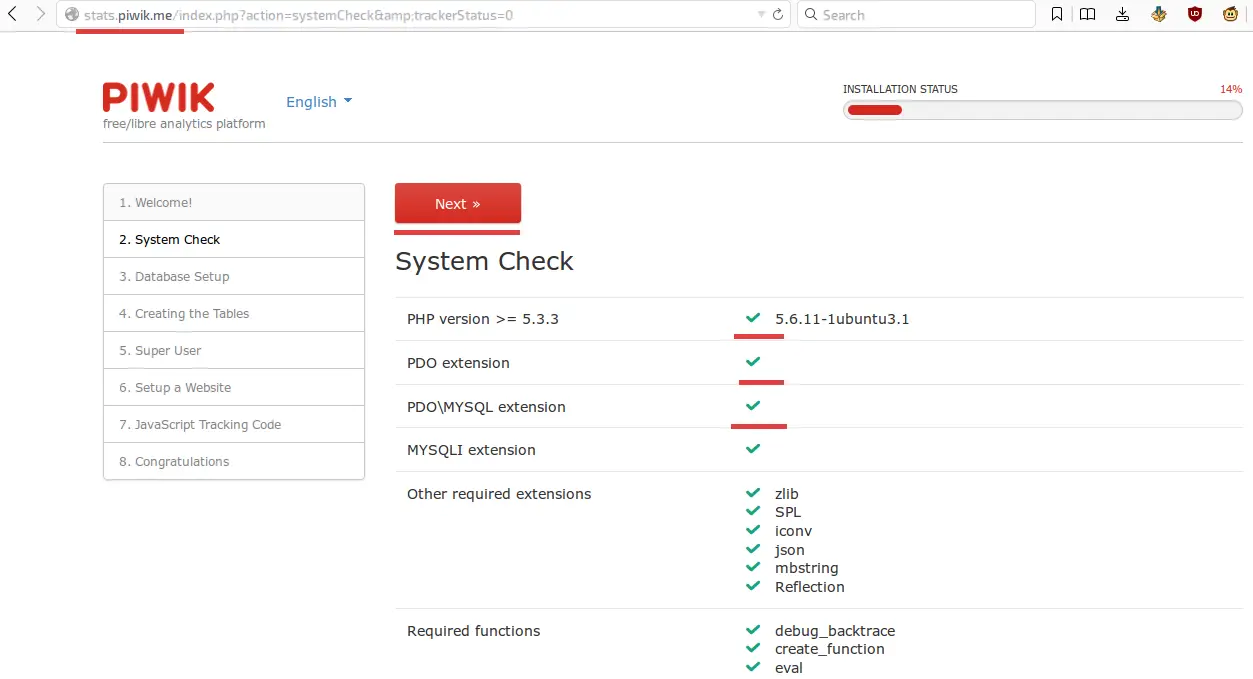Click the INSTALLATION STATUS label
The image size is (1253, 679).
pos(900,89)
